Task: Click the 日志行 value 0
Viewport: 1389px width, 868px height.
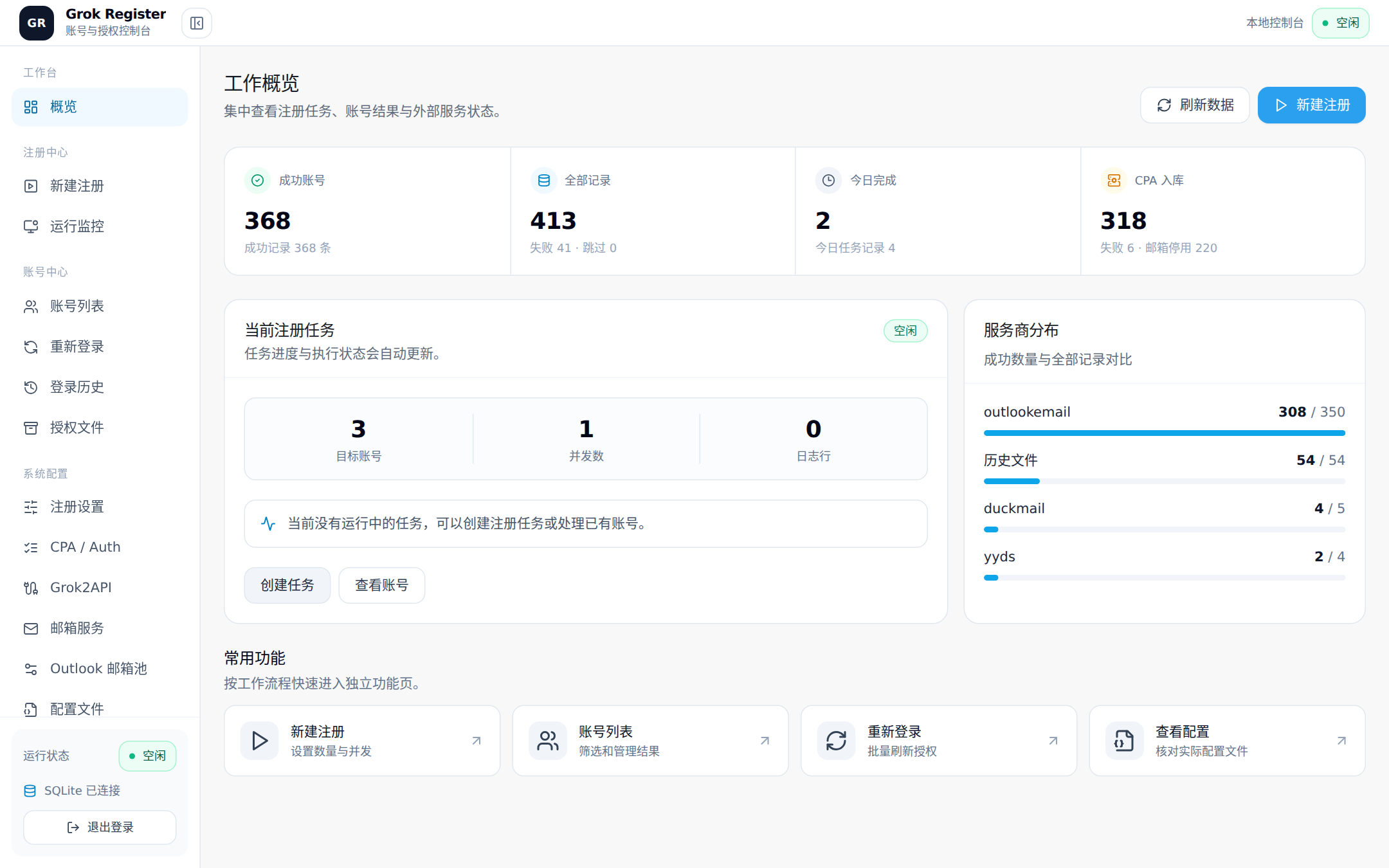Action: tap(813, 429)
